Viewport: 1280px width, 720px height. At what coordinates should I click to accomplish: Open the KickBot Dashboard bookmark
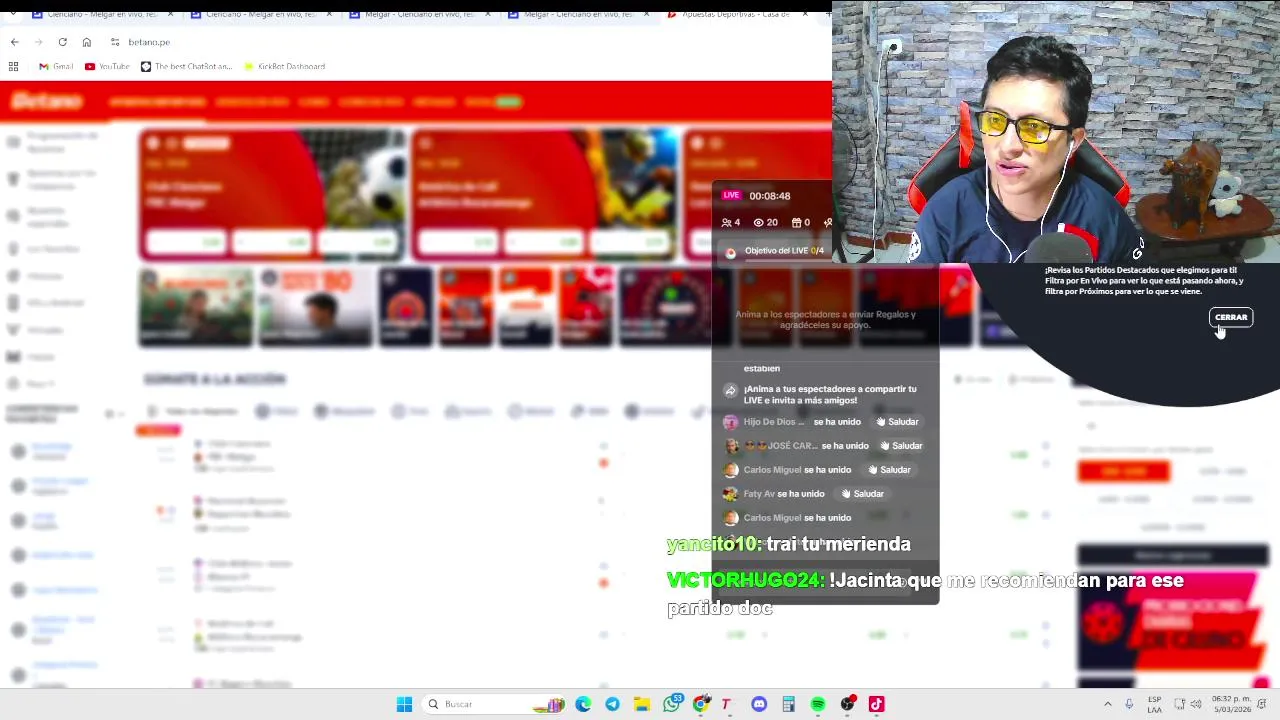coord(284,66)
